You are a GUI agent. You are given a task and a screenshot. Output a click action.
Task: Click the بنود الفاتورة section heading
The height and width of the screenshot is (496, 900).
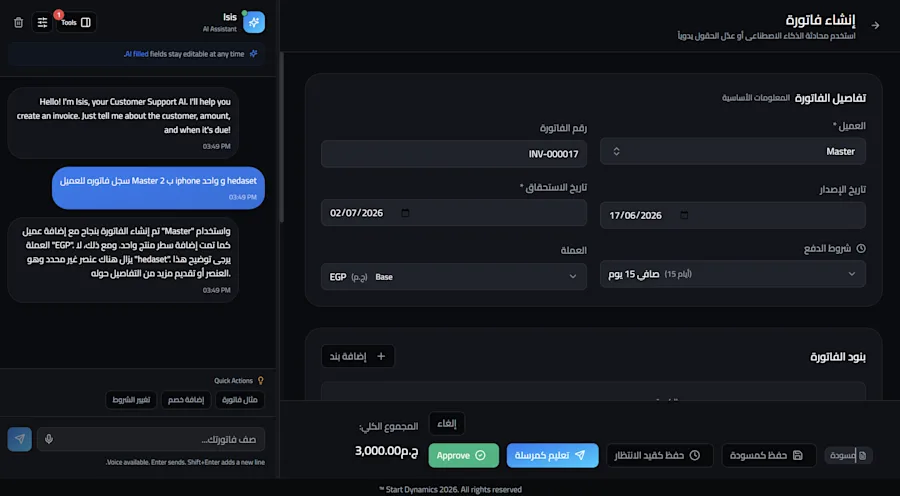tap(838, 357)
